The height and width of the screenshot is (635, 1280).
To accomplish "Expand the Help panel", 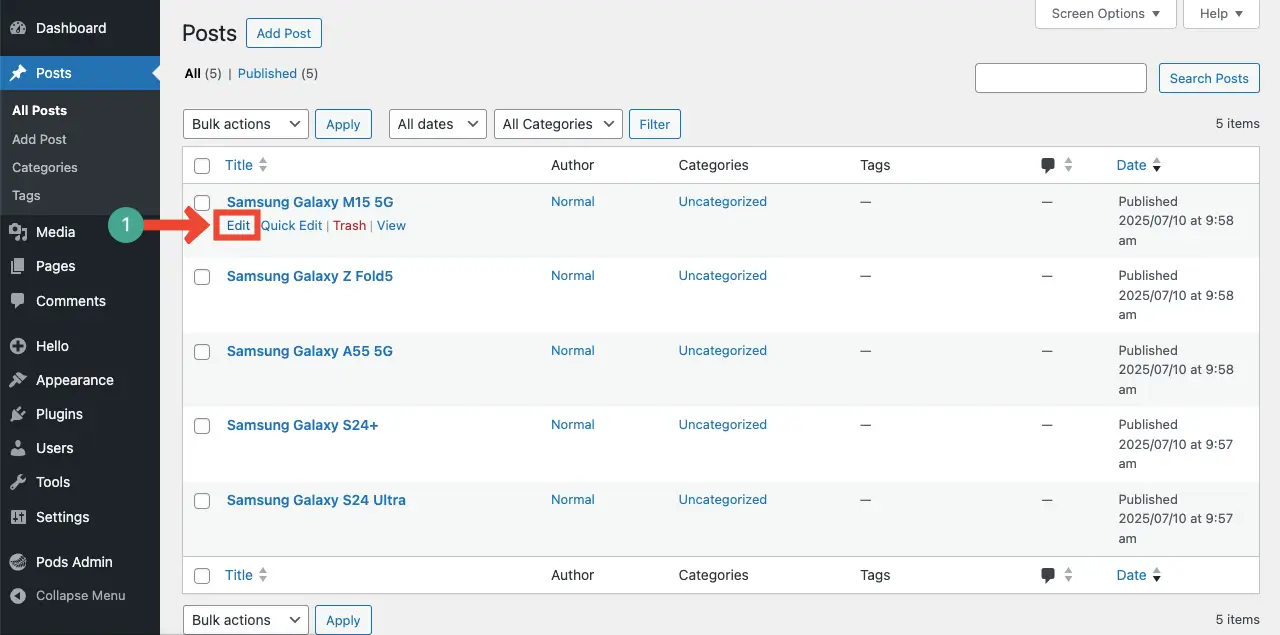I will click(x=1221, y=14).
